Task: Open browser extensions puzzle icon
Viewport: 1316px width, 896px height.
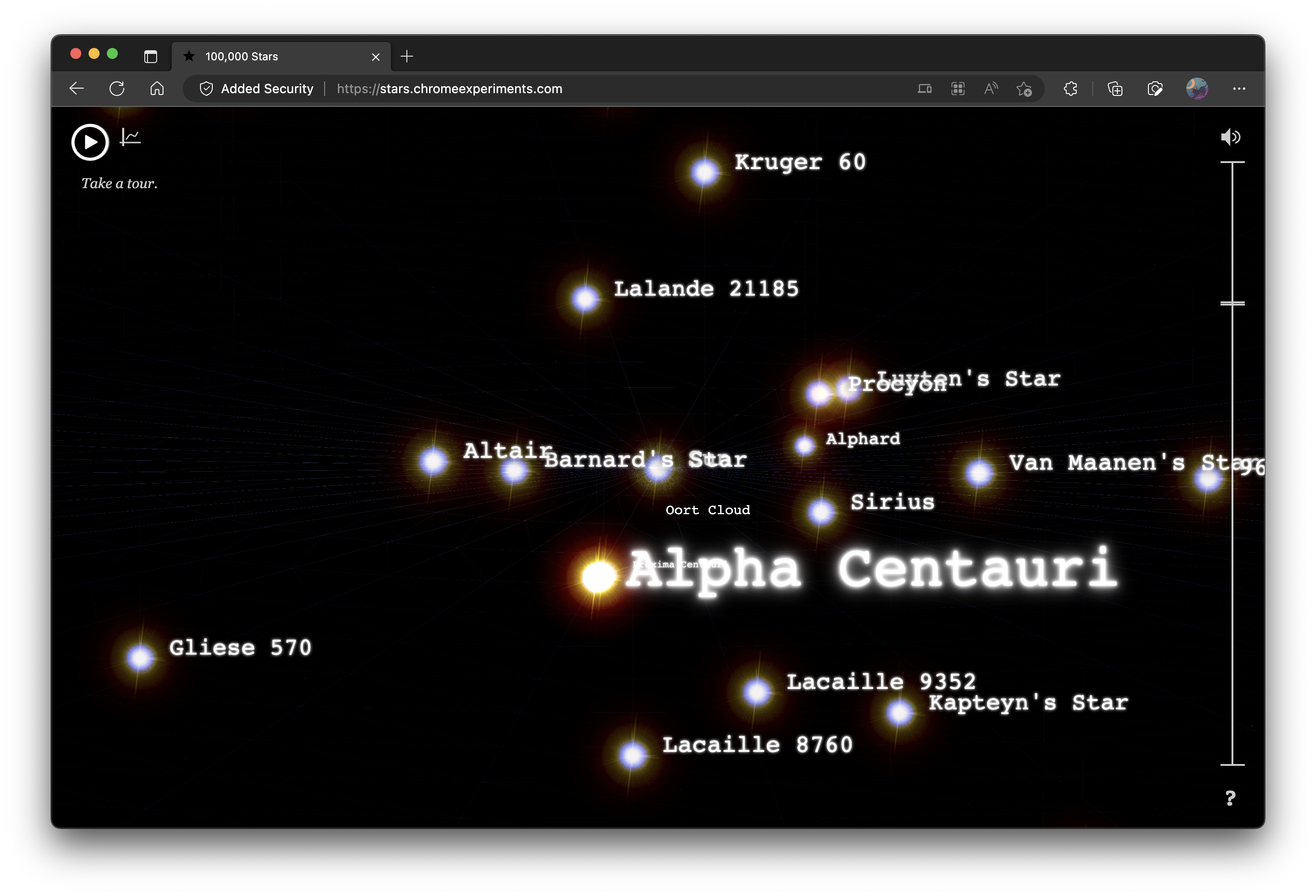Action: coord(1070,89)
